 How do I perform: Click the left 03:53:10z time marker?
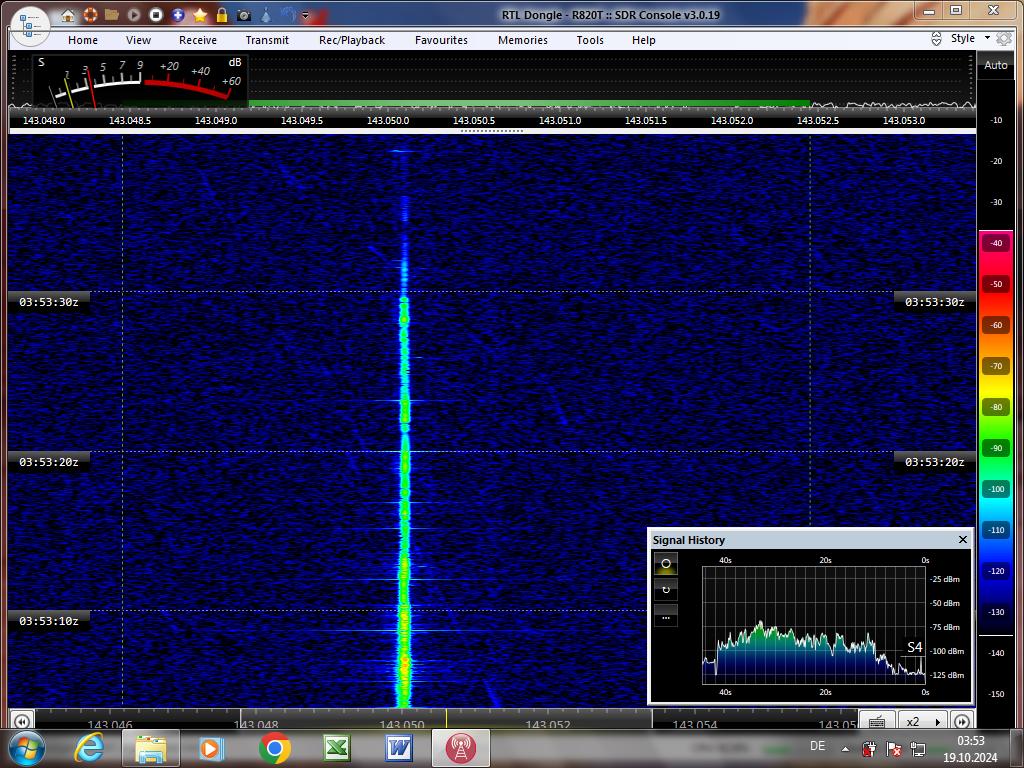click(49, 620)
